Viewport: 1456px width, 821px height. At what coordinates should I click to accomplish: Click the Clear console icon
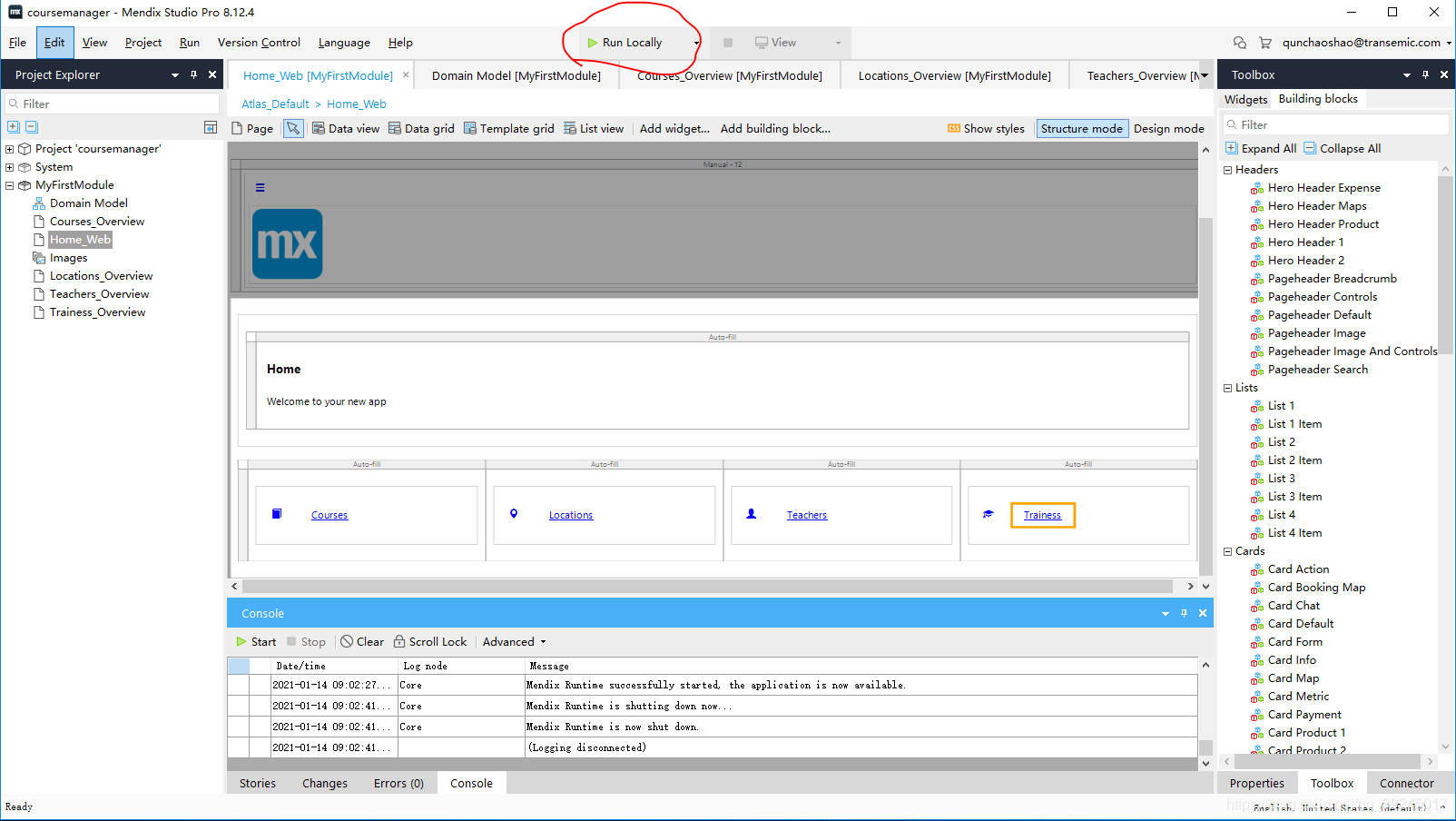[x=347, y=642]
